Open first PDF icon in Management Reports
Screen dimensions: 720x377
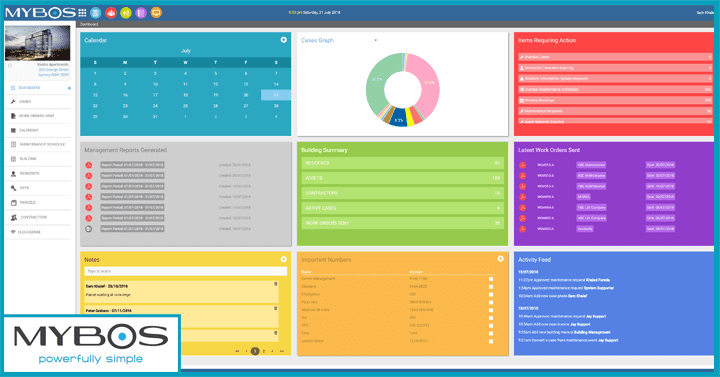tap(89, 165)
